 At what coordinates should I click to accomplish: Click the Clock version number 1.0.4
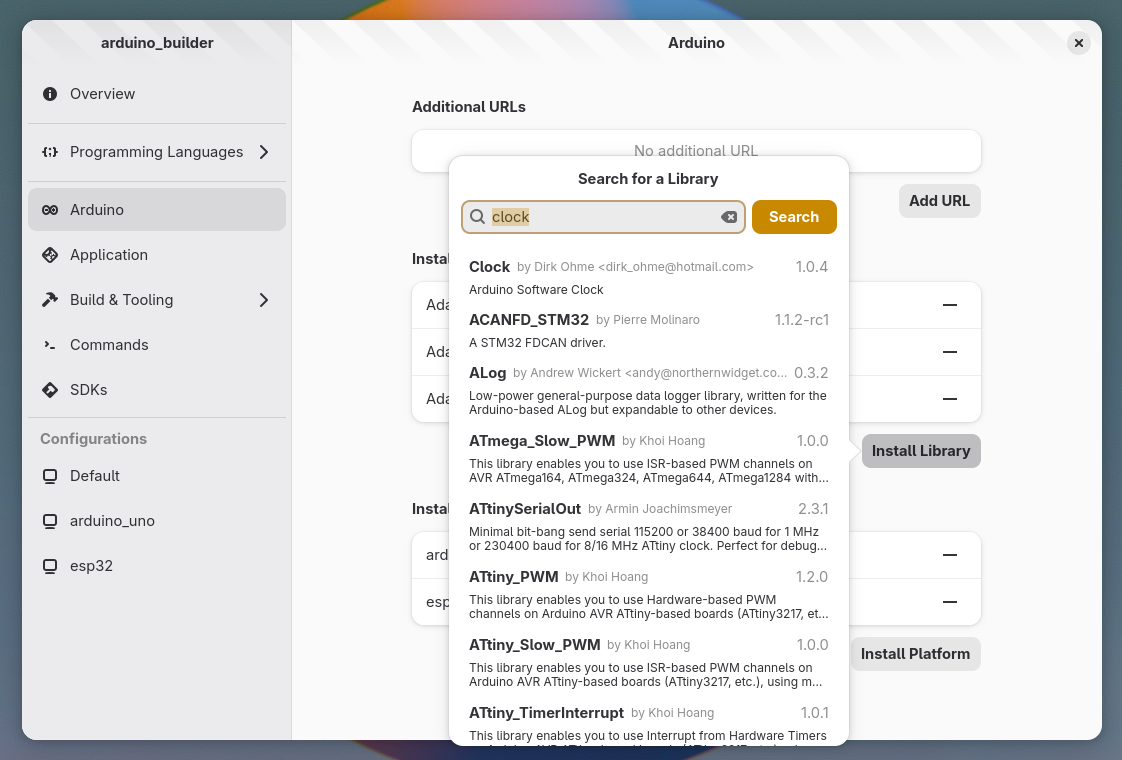(x=811, y=267)
